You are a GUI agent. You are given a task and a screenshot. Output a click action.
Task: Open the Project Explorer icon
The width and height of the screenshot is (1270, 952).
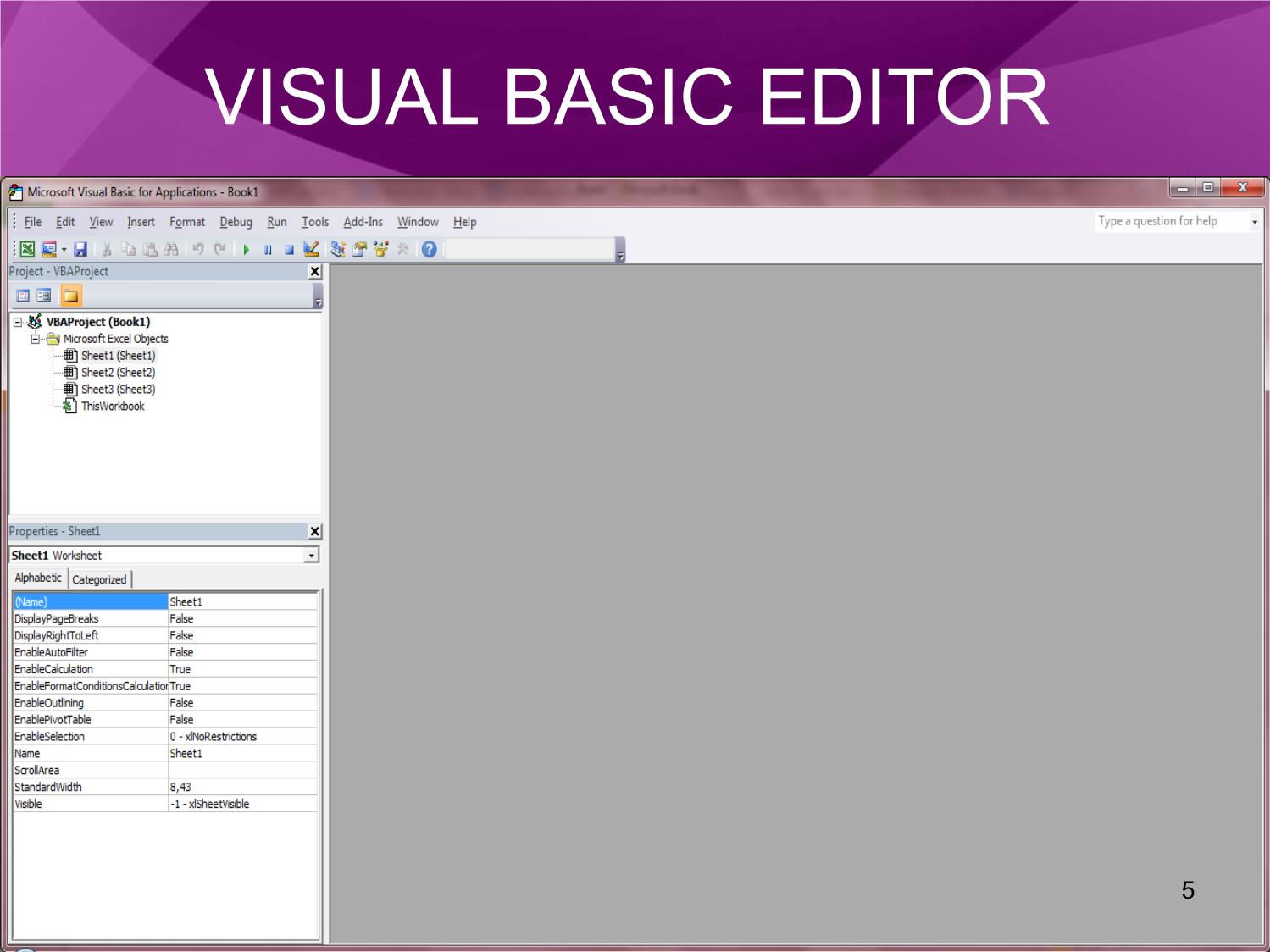[338, 249]
